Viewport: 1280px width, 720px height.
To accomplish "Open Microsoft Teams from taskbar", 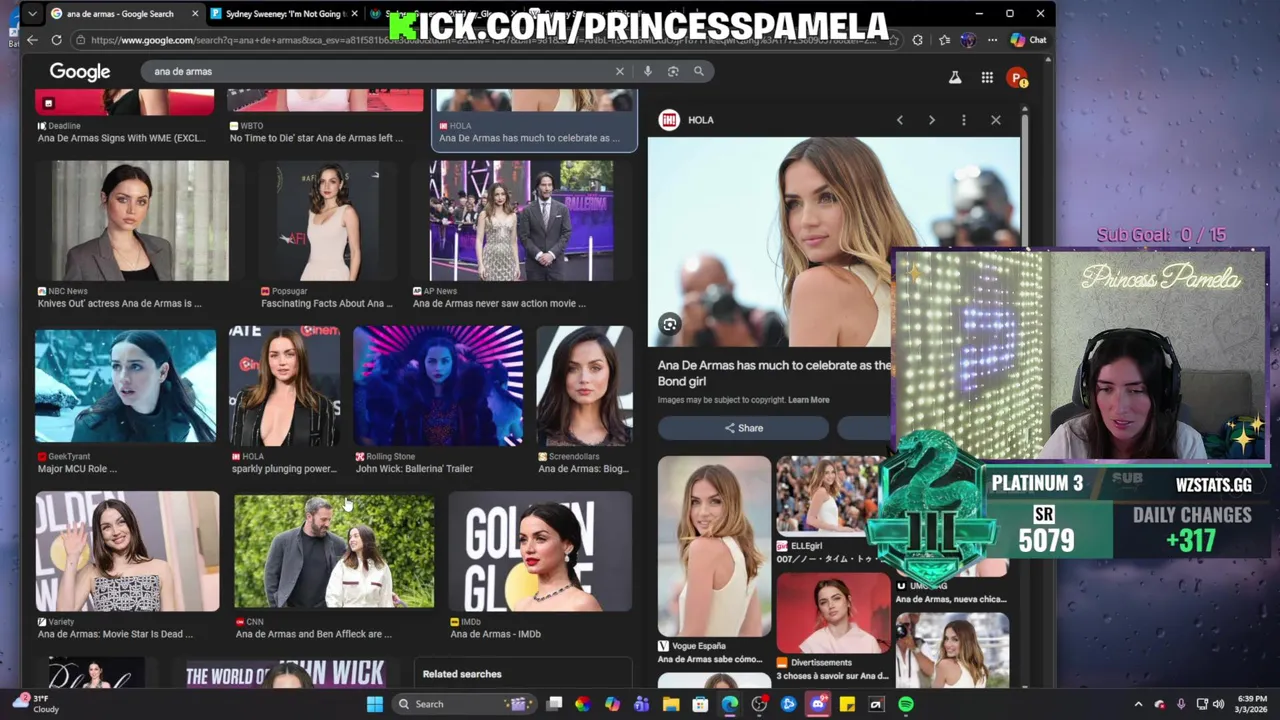I will [642, 704].
